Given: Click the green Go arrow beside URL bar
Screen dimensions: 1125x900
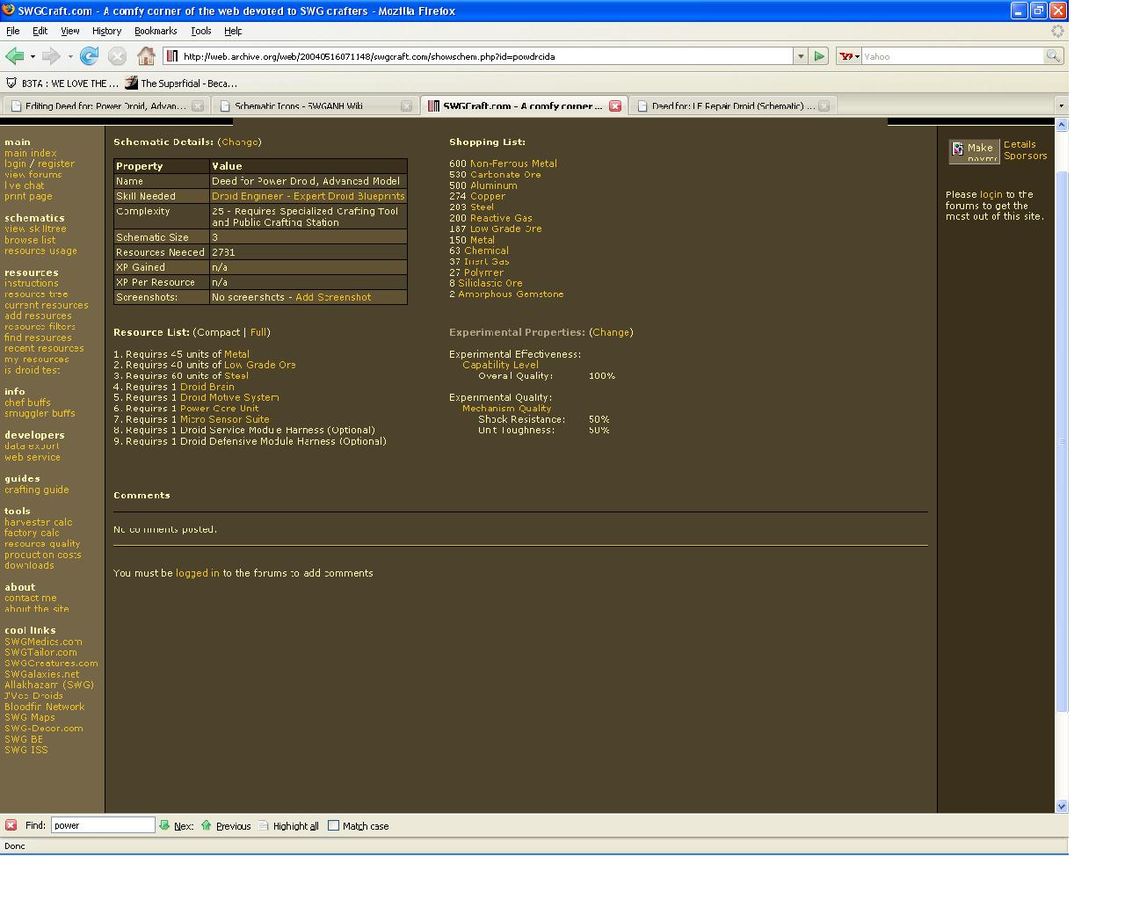Looking at the screenshot, I should pos(819,56).
